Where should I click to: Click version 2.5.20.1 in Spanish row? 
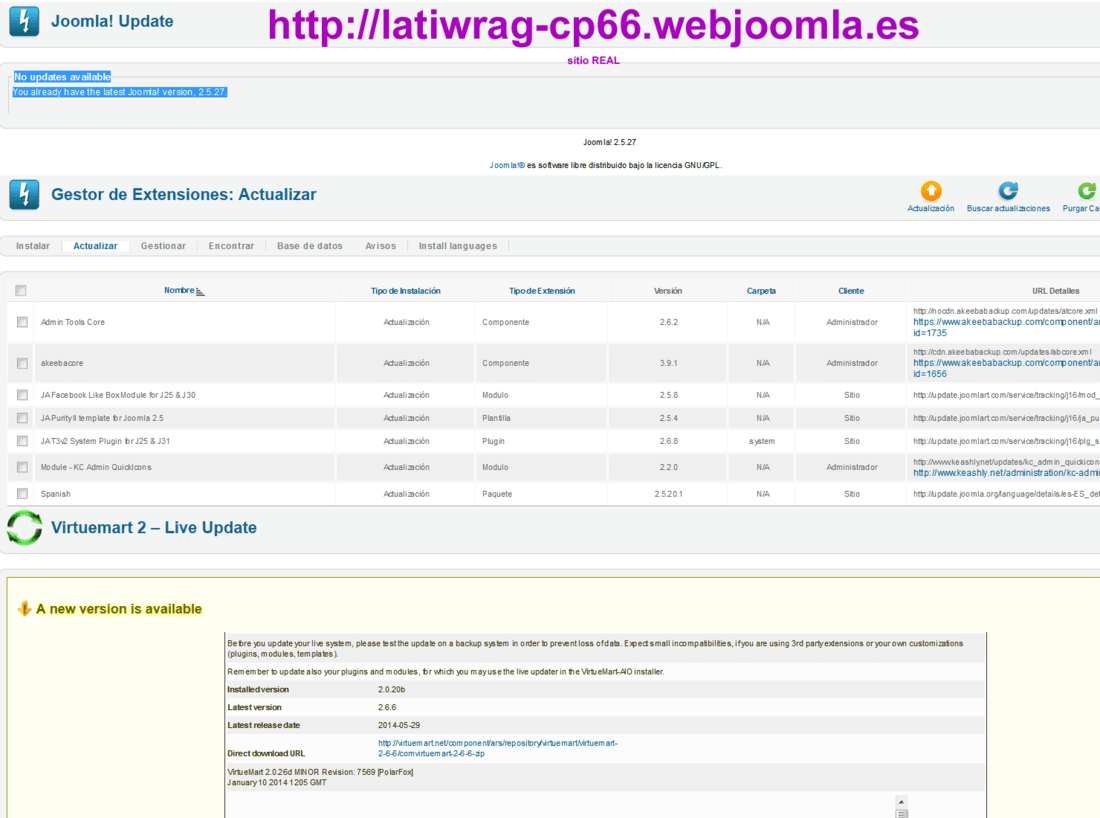669,494
